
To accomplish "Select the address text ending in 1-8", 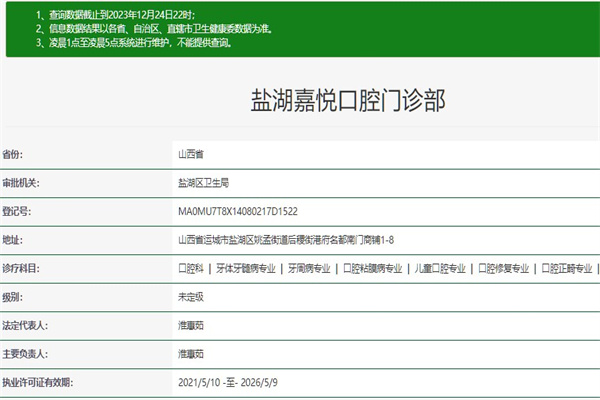I will [286, 240].
